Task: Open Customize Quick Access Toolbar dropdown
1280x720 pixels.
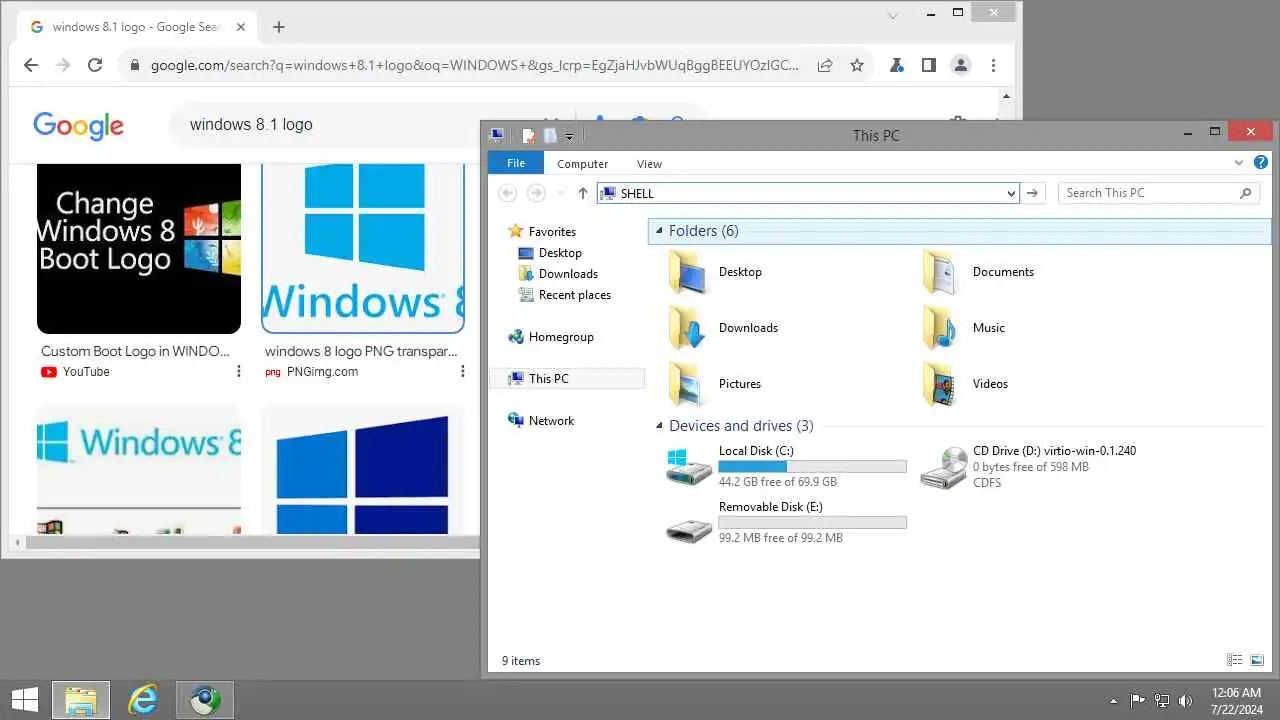Action: tap(569, 136)
